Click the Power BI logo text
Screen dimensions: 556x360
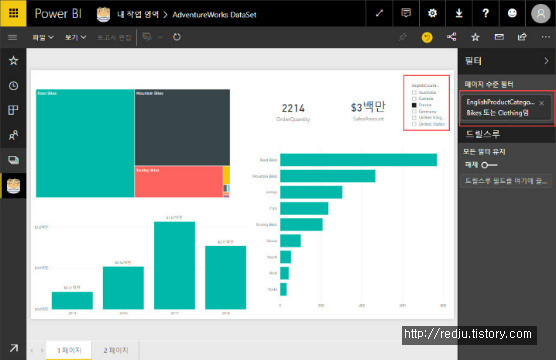pos(58,13)
